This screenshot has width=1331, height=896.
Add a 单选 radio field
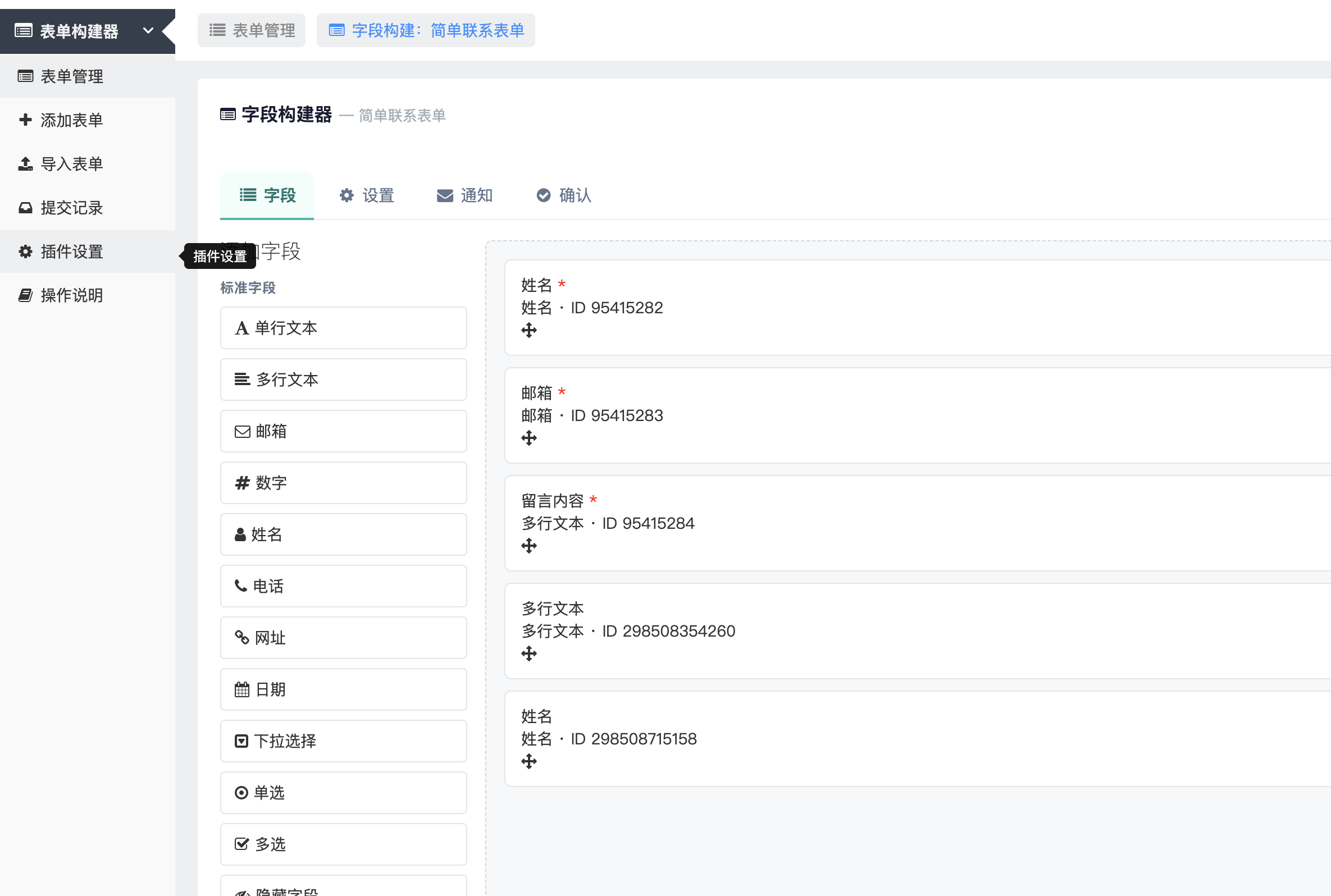point(344,793)
